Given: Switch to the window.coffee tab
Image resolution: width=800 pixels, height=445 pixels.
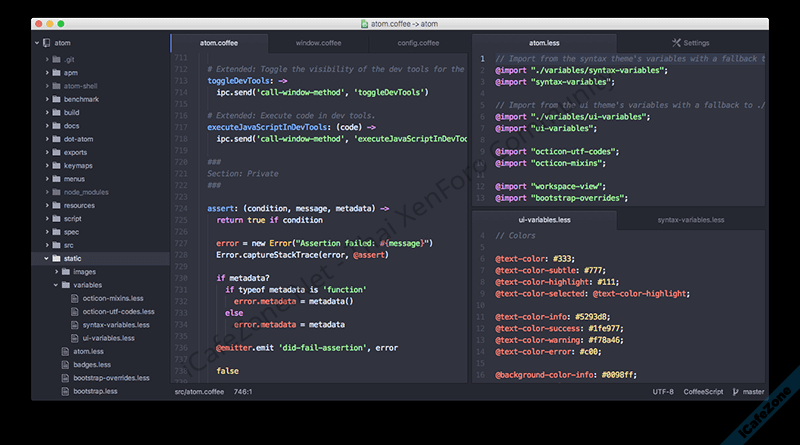Looking at the screenshot, I should 320,43.
